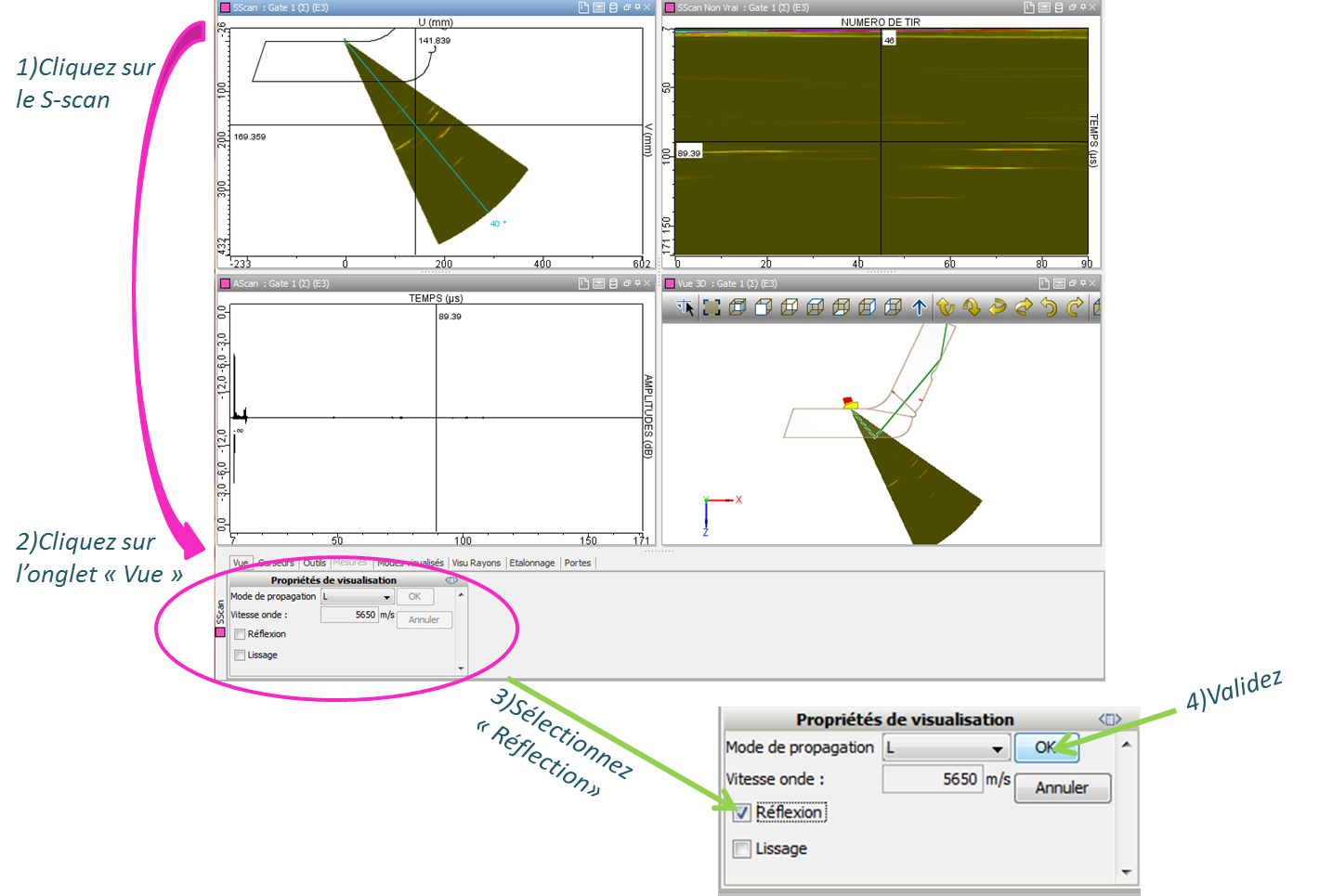Click the Annuler button in enlarged panel
The height and width of the screenshot is (896, 1319).
coord(1062,788)
